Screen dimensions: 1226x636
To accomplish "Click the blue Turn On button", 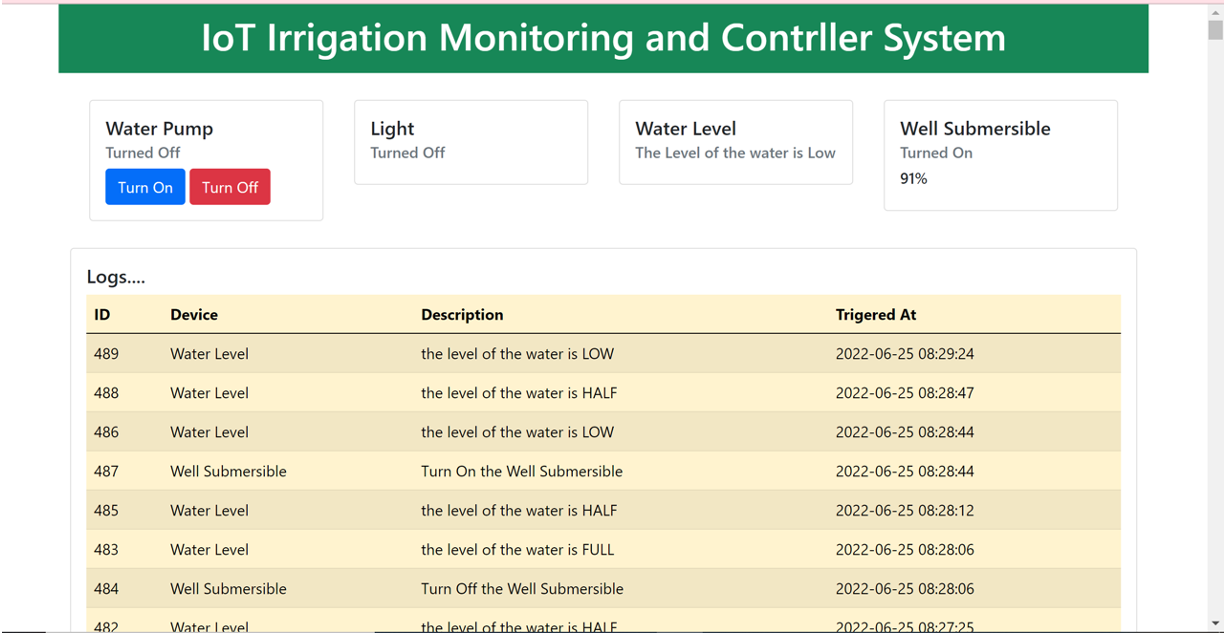I will point(145,186).
